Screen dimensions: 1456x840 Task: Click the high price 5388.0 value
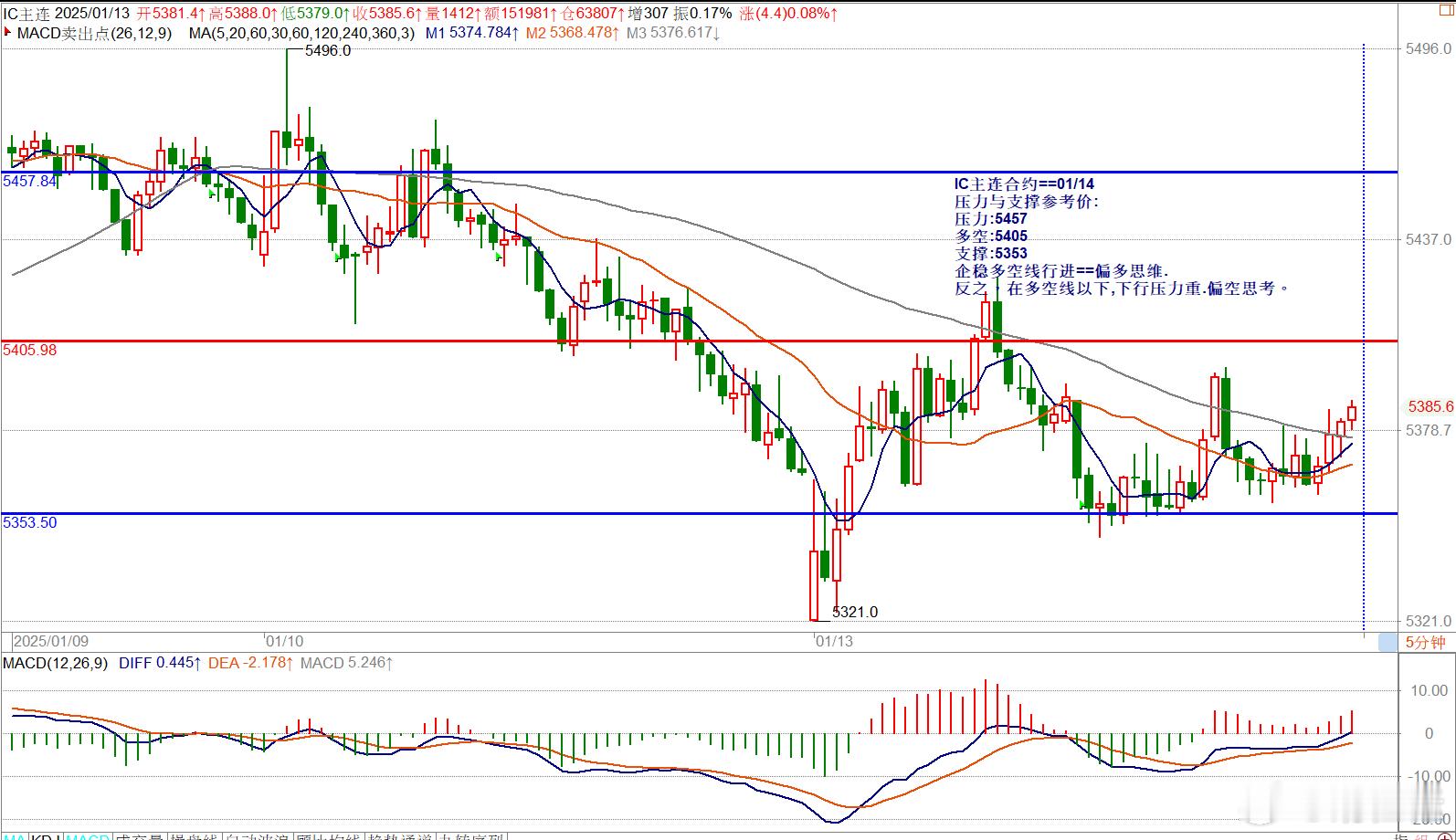[x=242, y=14]
